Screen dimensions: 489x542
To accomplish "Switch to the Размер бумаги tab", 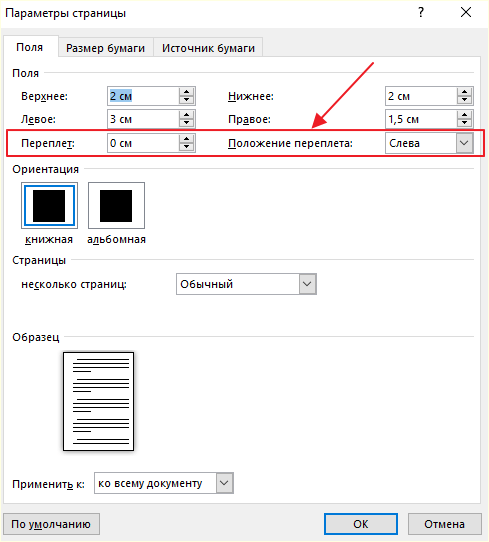I will point(105,48).
